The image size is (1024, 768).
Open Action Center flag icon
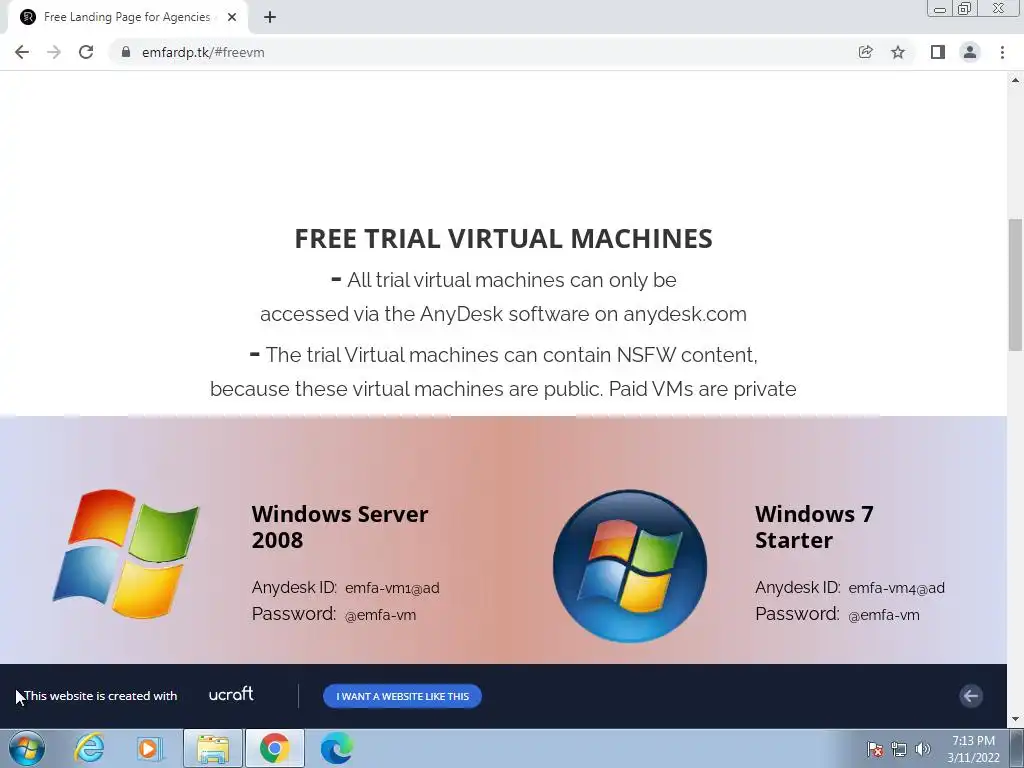pyautogui.click(x=875, y=749)
